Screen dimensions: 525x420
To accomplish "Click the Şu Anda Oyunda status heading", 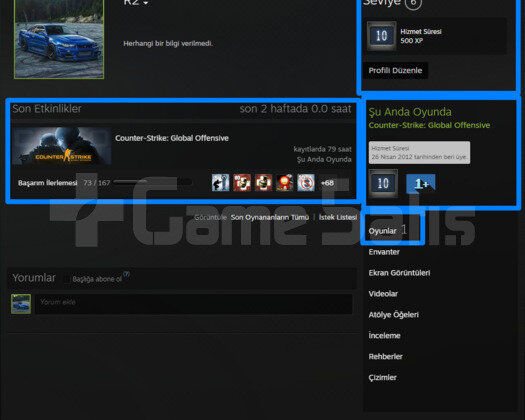I will tap(410, 112).
